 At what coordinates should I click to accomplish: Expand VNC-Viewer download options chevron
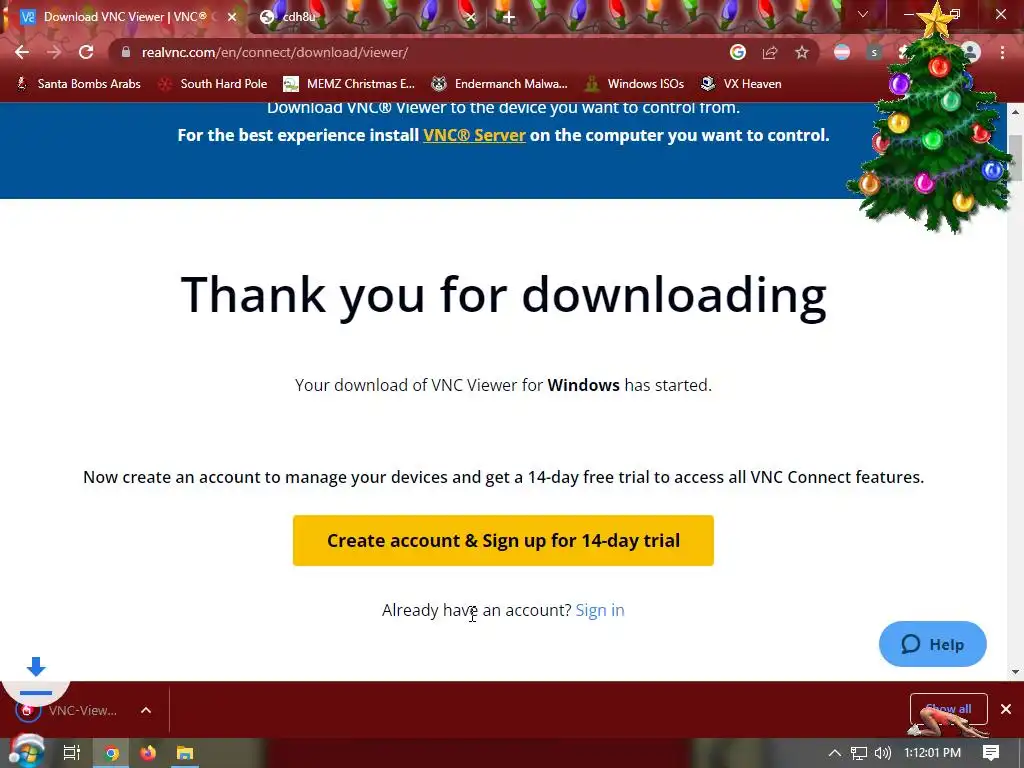[146, 711]
